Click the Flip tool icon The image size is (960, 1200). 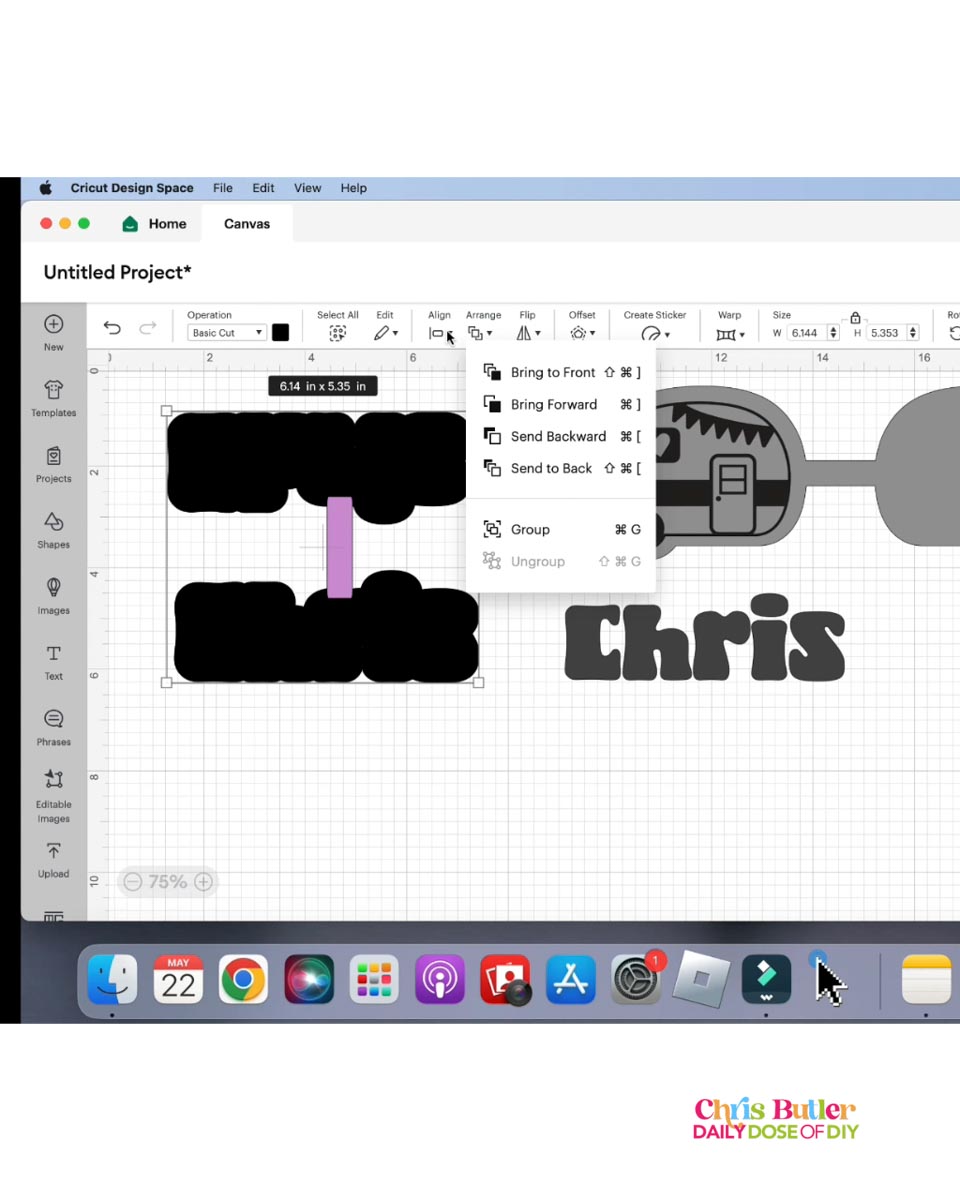[523, 333]
